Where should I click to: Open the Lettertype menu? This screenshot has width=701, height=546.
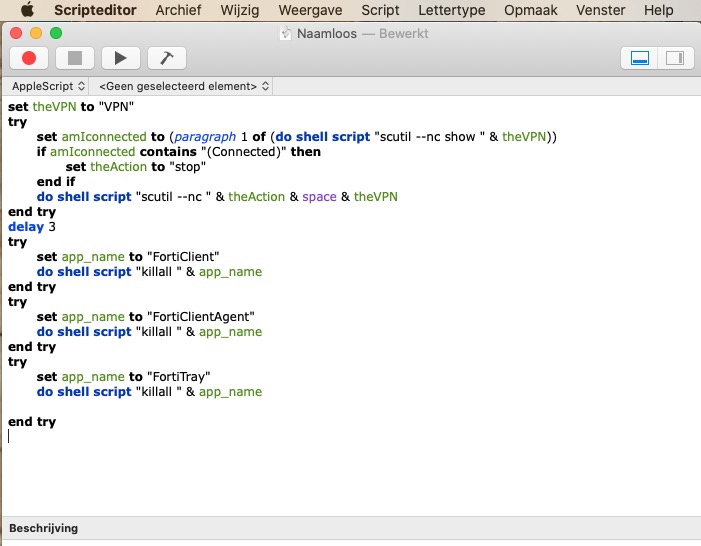click(450, 10)
